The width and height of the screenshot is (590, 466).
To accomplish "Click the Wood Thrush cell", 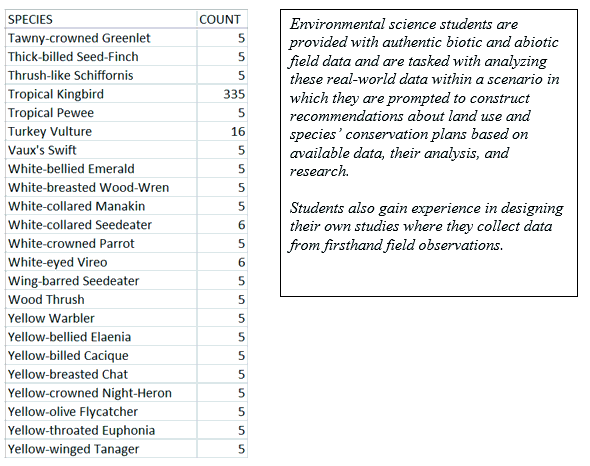I will (101, 299).
